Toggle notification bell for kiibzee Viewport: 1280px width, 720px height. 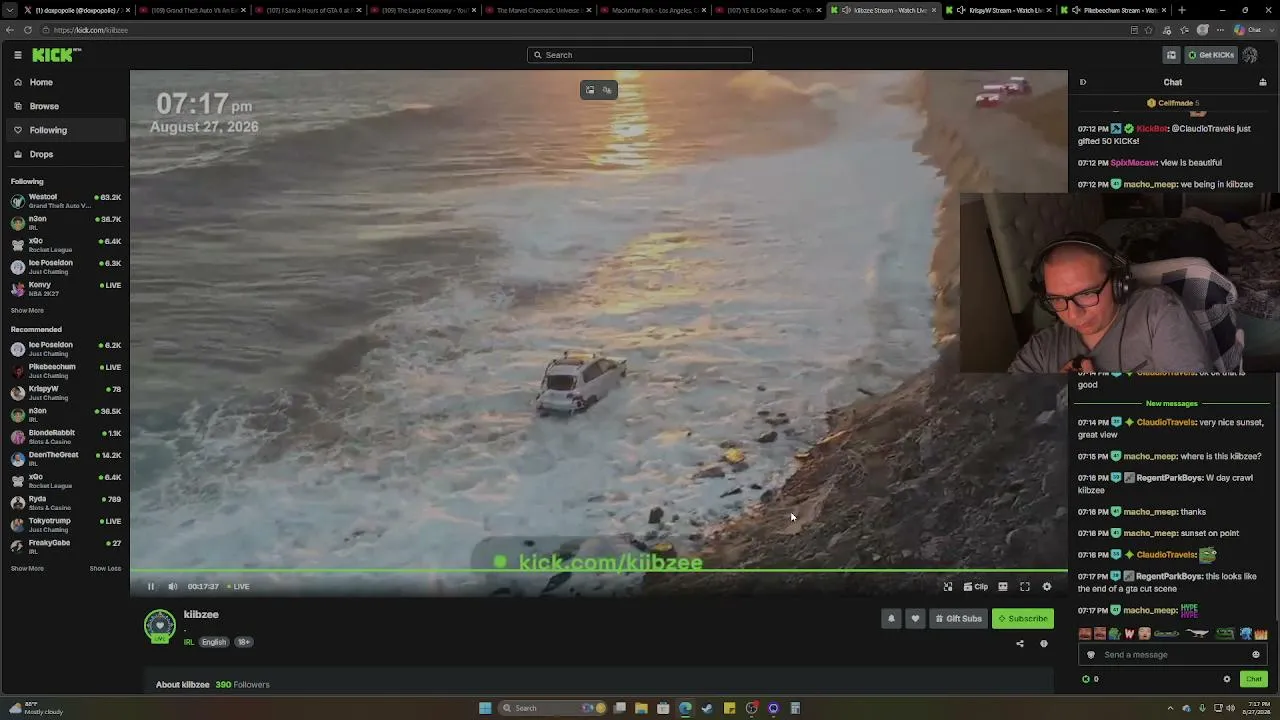[891, 619]
